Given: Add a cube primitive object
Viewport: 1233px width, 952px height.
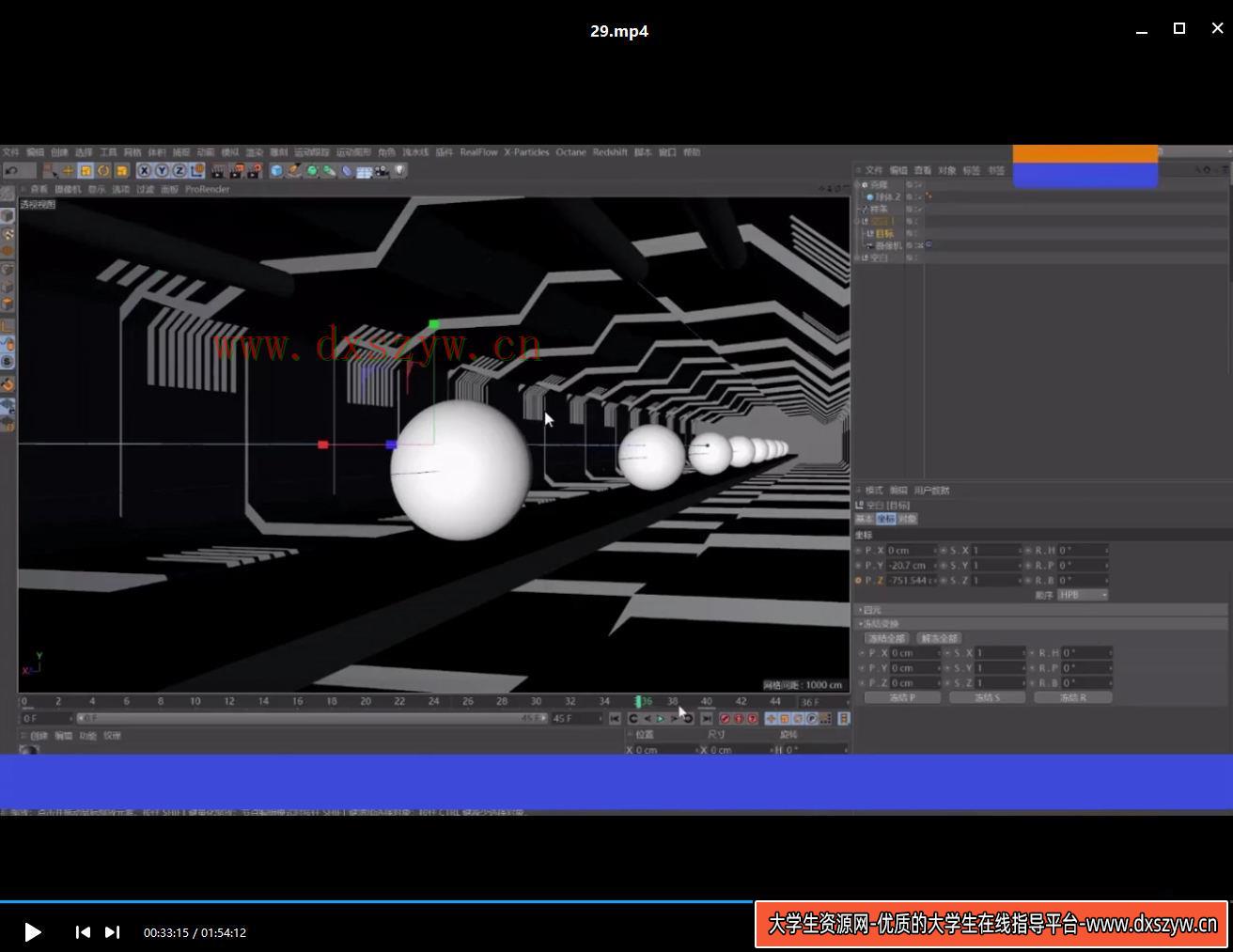Looking at the screenshot, I should click(x=276, y=170).
